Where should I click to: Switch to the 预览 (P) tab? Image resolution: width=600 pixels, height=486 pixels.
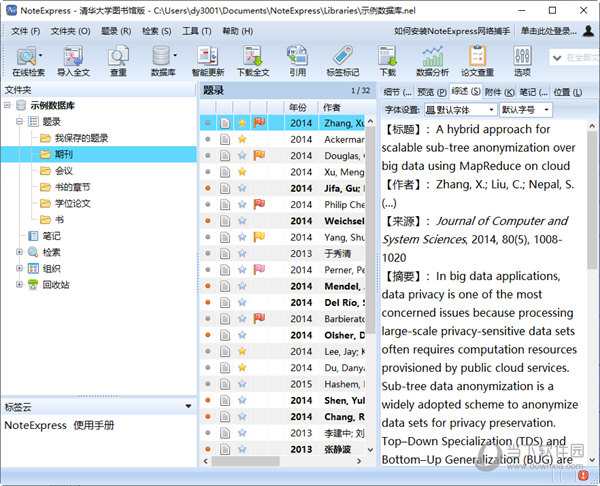[432, 92]
